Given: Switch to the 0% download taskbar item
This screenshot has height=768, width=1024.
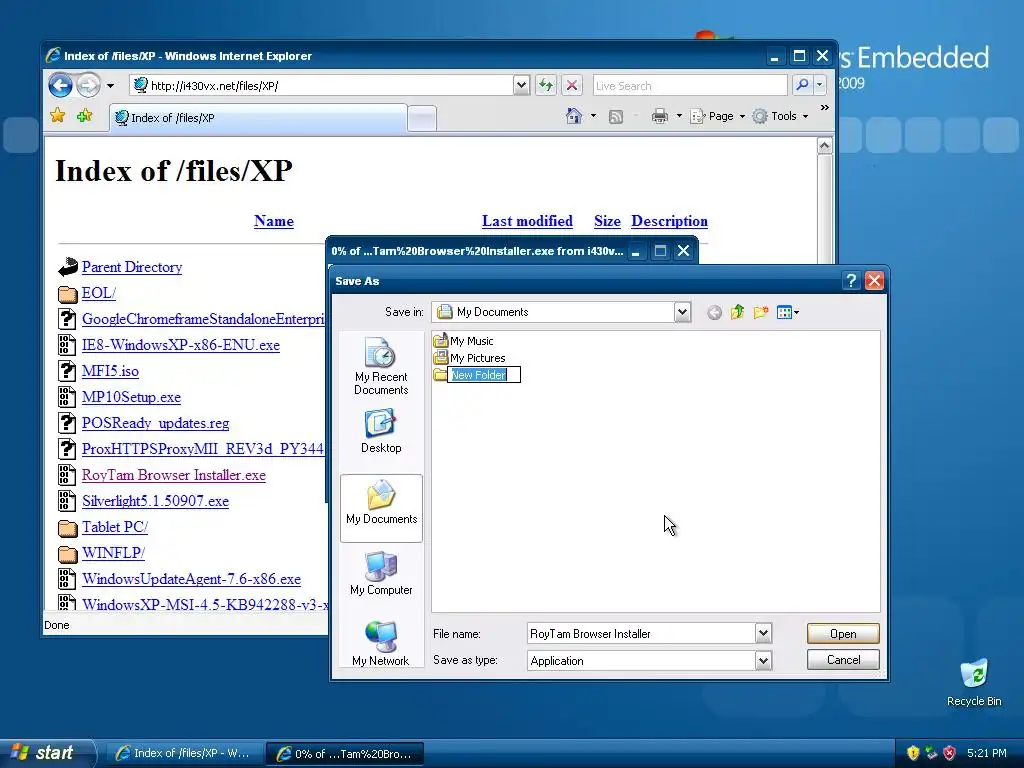Looking at the screenshot, I should pyautogui.click(x=345, y=754).
